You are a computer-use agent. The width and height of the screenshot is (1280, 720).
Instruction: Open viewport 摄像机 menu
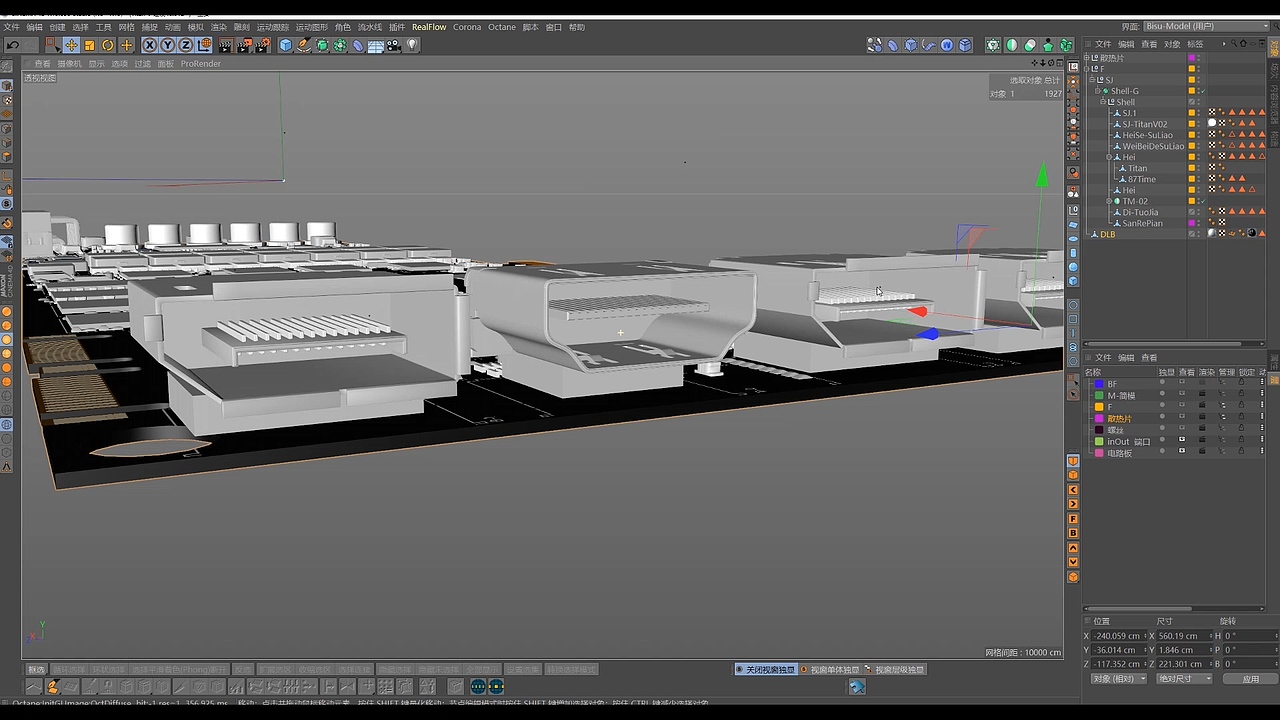[x=69, y=64]
